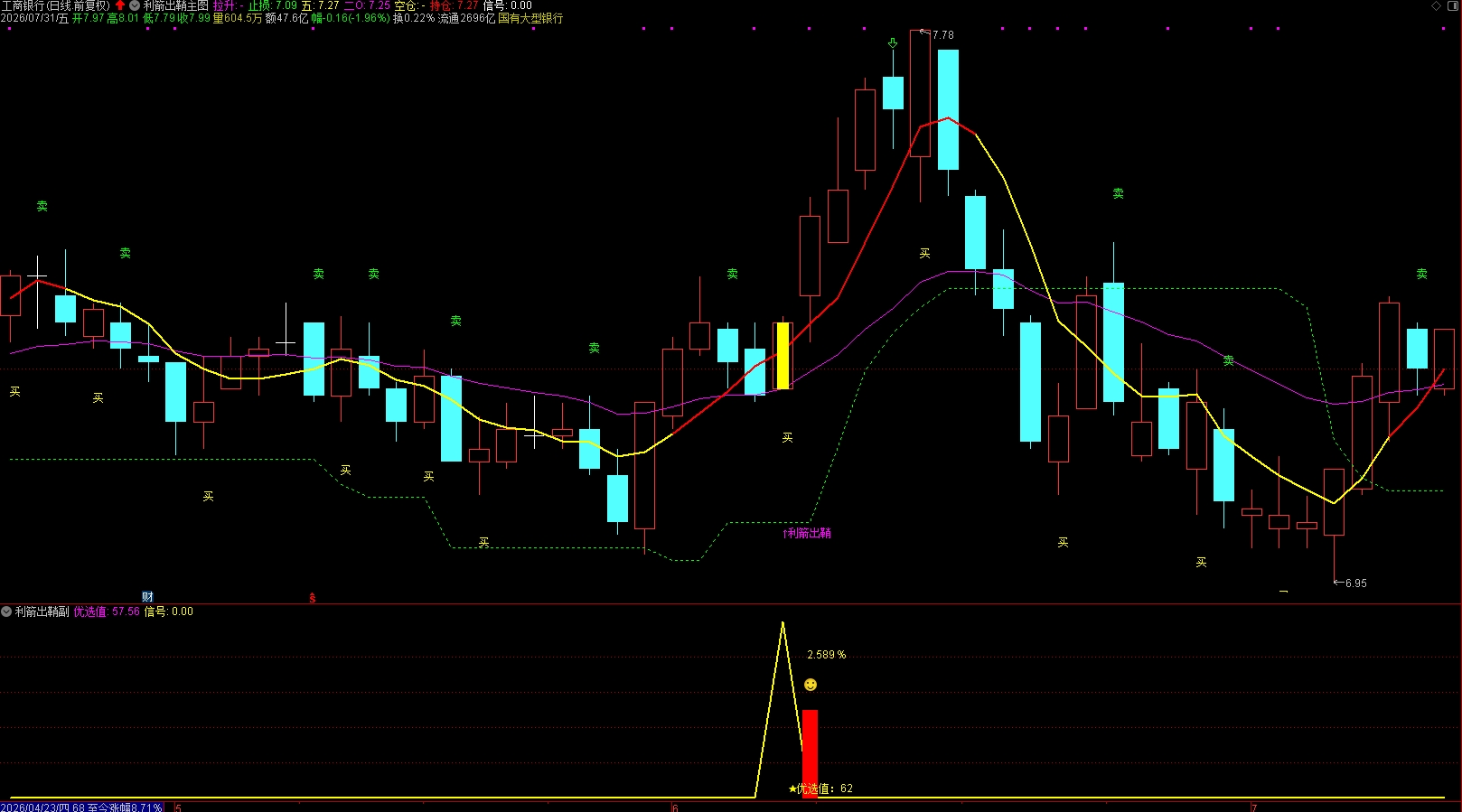Viewport: 1462px width, 812px height.
Task: Click month 6 timeline marker
Action: pyautogui.click(x=675, y=807)
